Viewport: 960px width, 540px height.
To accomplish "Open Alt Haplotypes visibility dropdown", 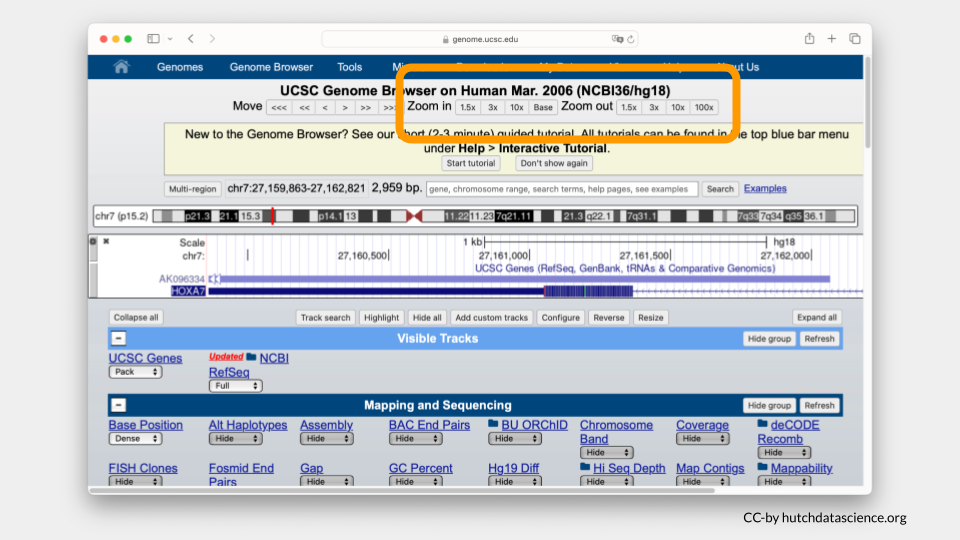I will coord(236,438).
